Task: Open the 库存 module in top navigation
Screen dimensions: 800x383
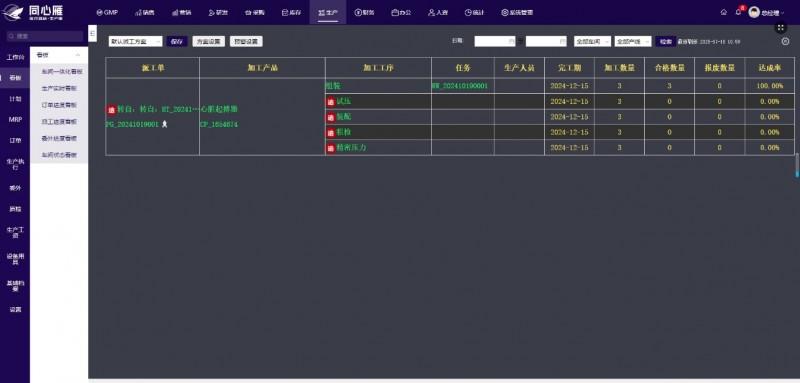Action: [291, 12]
